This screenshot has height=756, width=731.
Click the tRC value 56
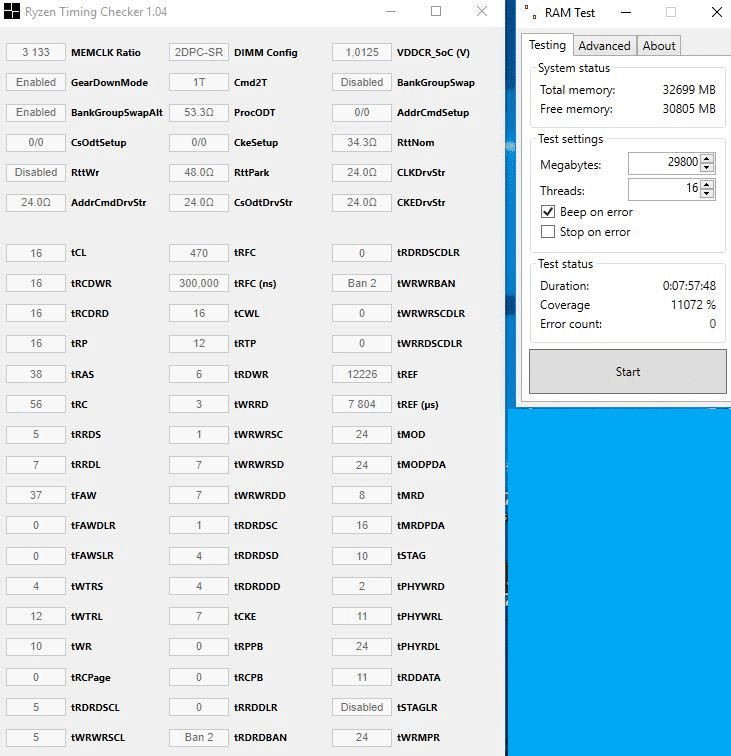36,404
